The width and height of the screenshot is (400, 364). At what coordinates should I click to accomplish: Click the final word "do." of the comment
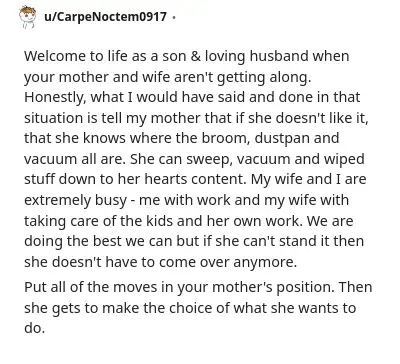click(x=34, y=328)
